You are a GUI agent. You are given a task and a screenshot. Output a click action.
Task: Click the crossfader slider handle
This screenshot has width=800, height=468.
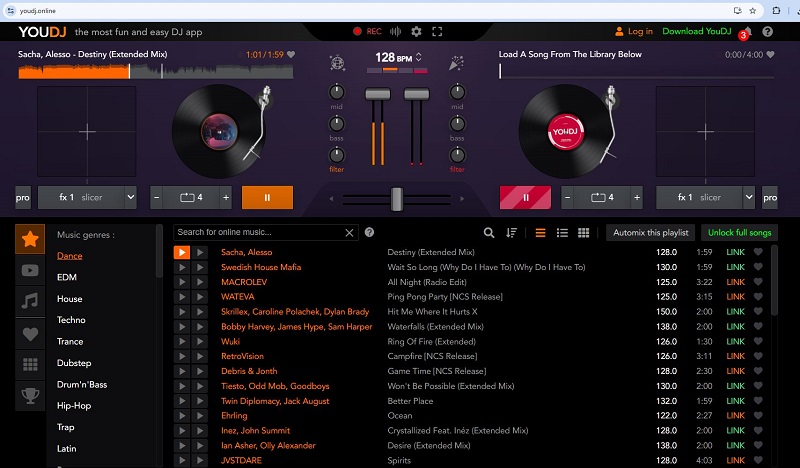coord(396,199)
